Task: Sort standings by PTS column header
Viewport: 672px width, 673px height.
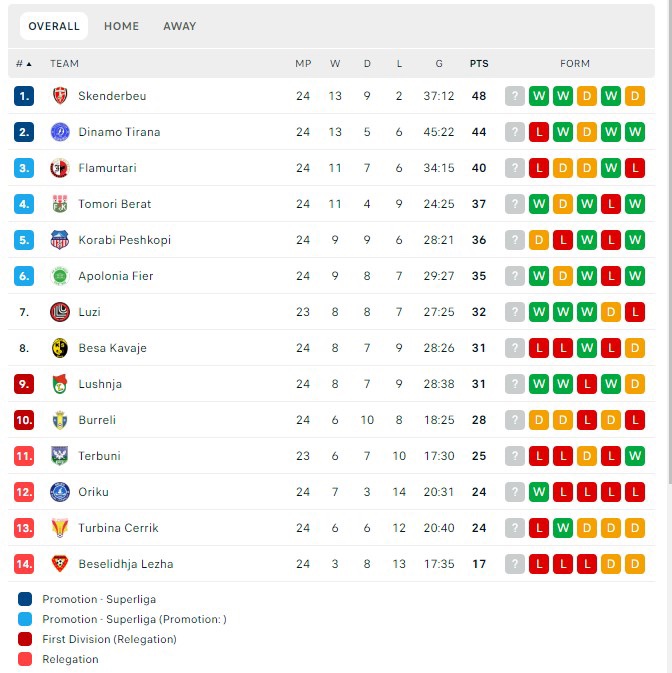Action: click(479, 64)
